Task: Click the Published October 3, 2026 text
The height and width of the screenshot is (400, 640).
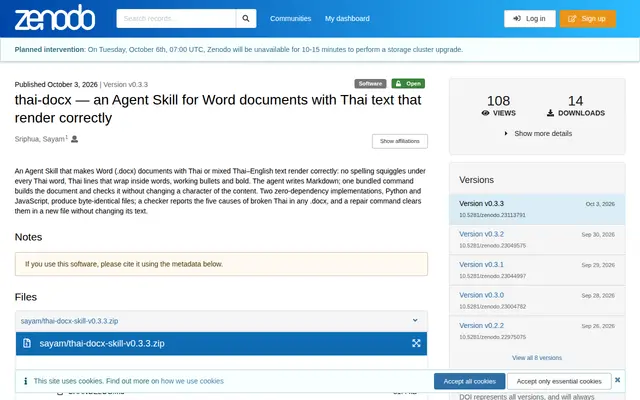Action: pos(56,84)
